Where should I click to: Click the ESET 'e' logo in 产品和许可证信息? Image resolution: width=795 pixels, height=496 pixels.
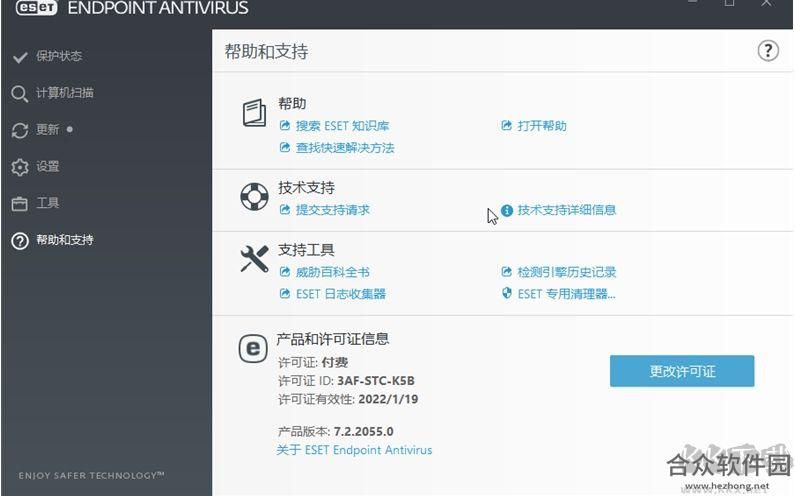253,348
